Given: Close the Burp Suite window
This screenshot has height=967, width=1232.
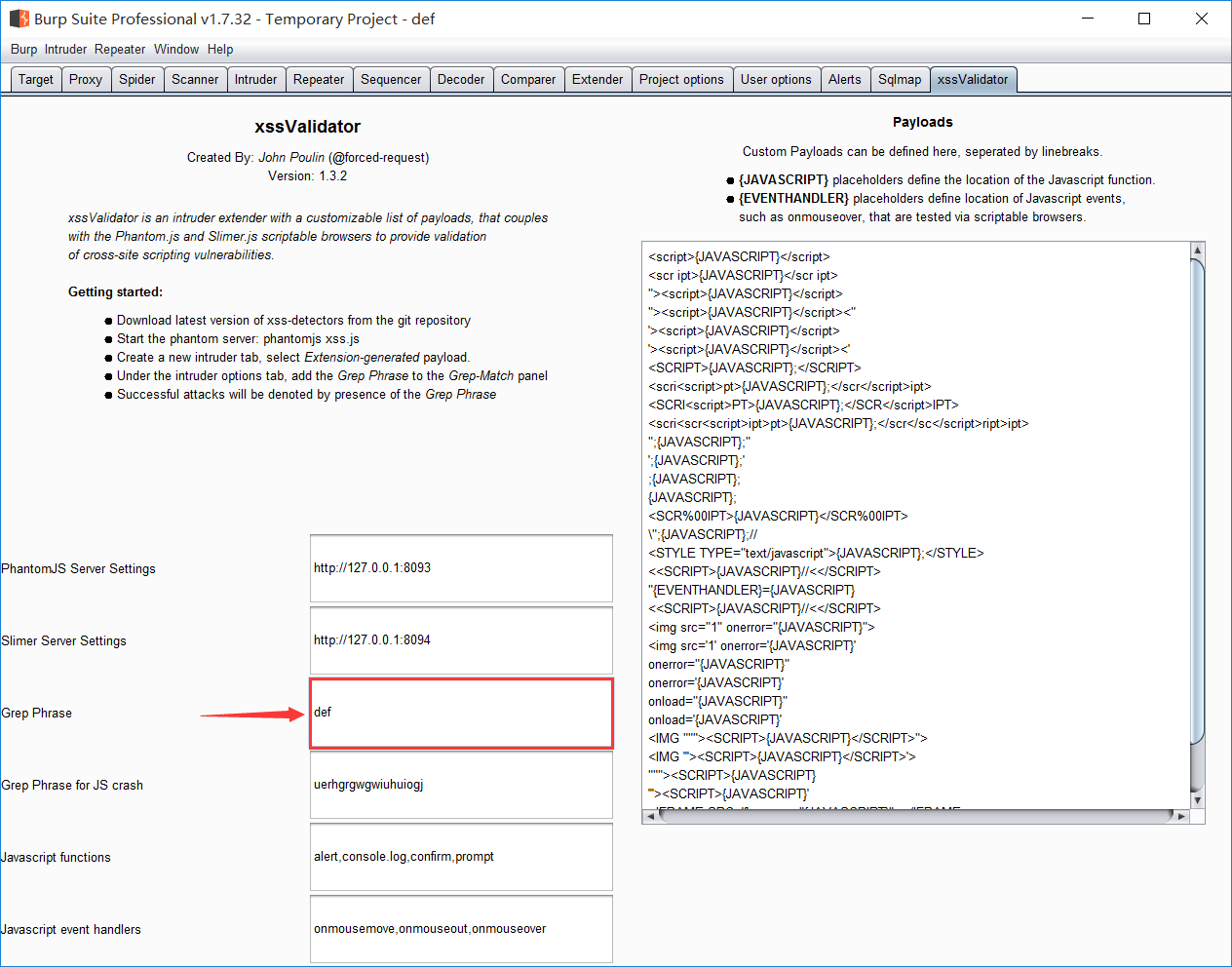Looking at the screenshot, I should coord(1202,19).
